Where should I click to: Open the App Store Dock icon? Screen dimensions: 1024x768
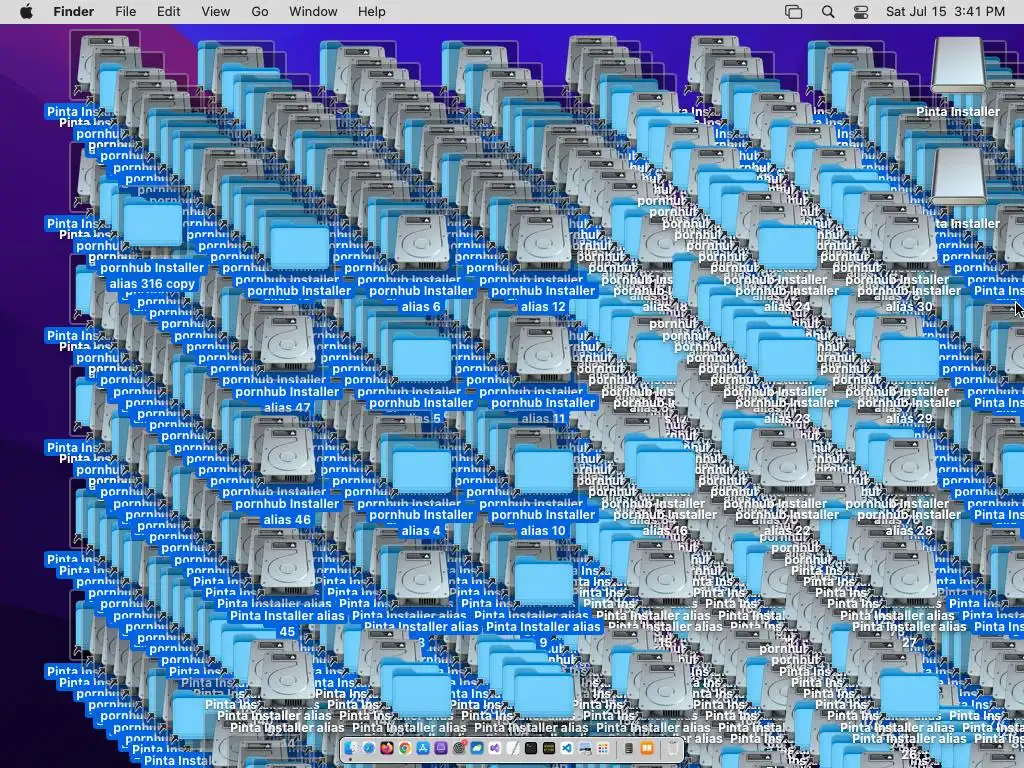[423, 748]
